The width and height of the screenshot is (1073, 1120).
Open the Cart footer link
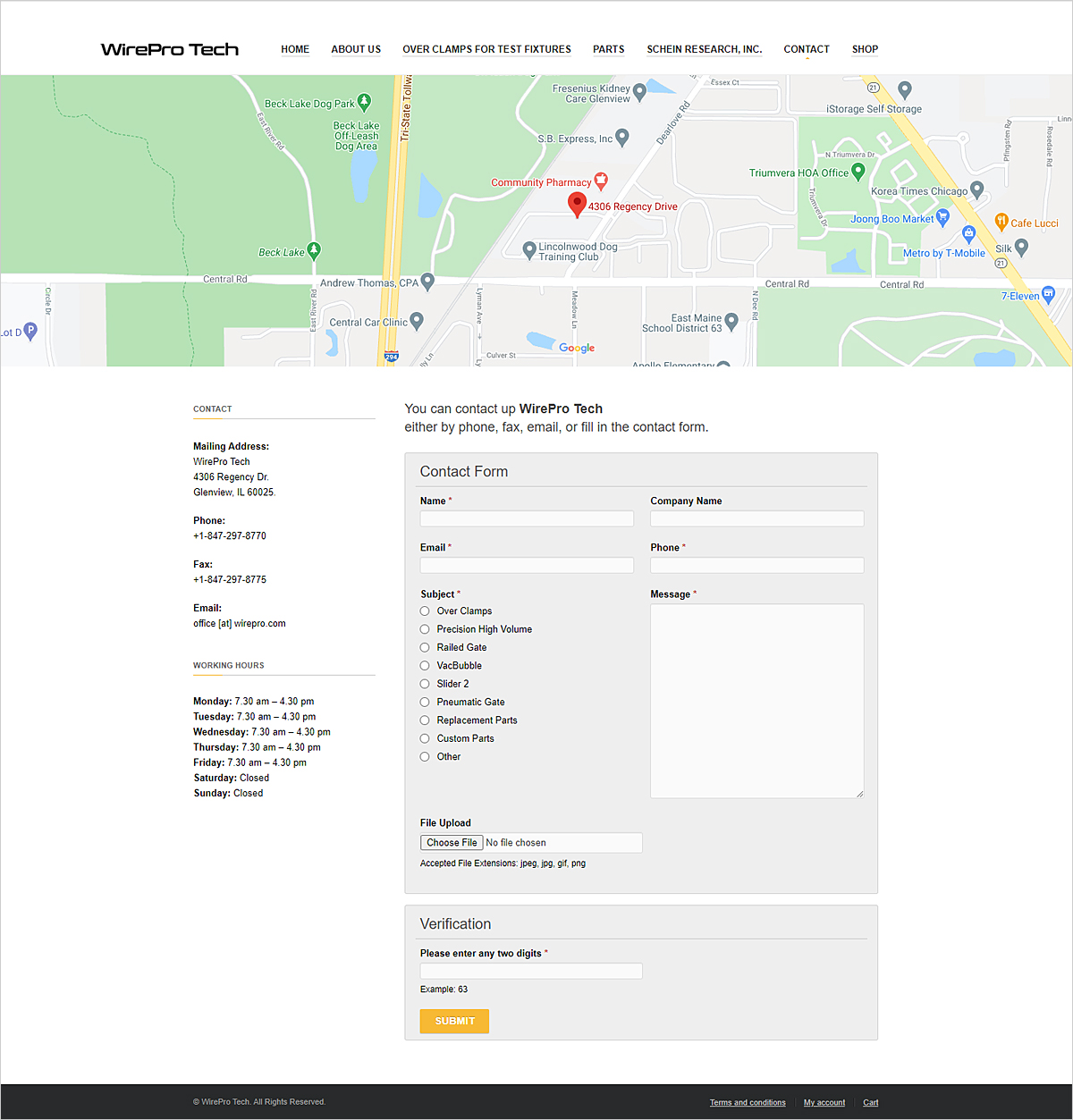pyautogui.click(x=871, y=1102)
